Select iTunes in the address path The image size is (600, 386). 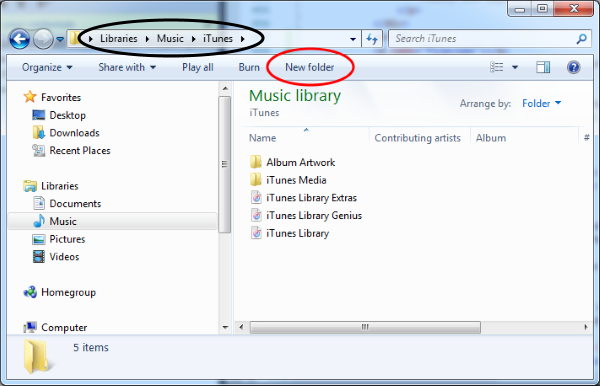click(x=218, y=39)
